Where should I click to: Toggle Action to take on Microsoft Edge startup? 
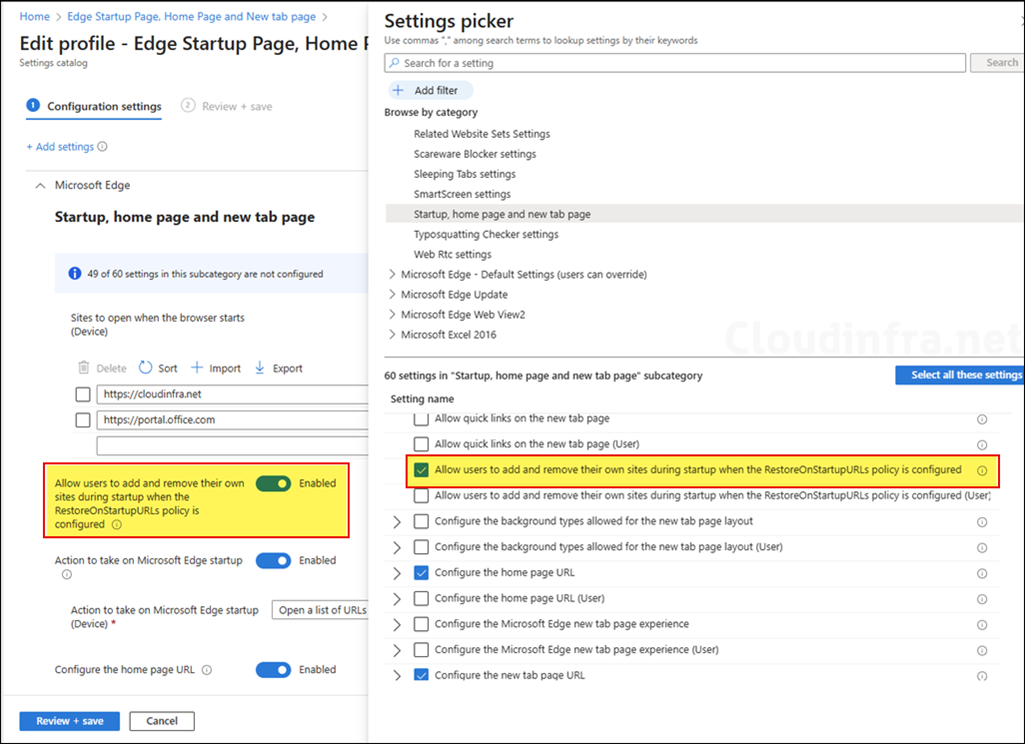click(273, 561)
